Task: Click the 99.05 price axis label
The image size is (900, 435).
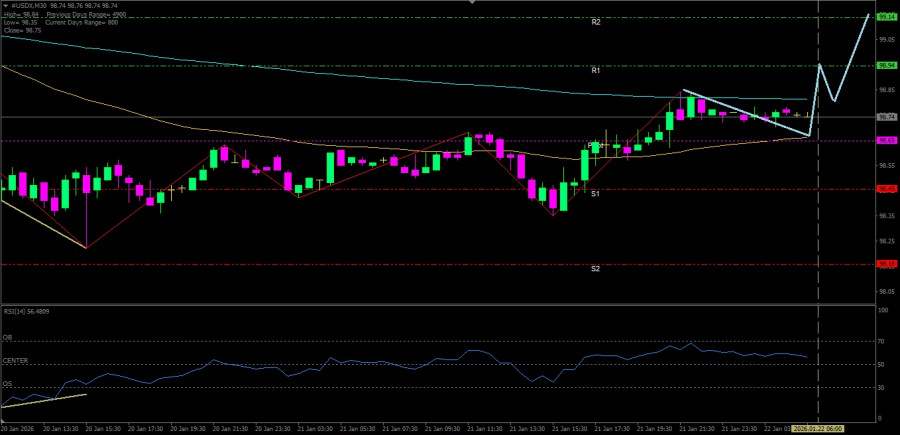Action: (x=887, y=40)
